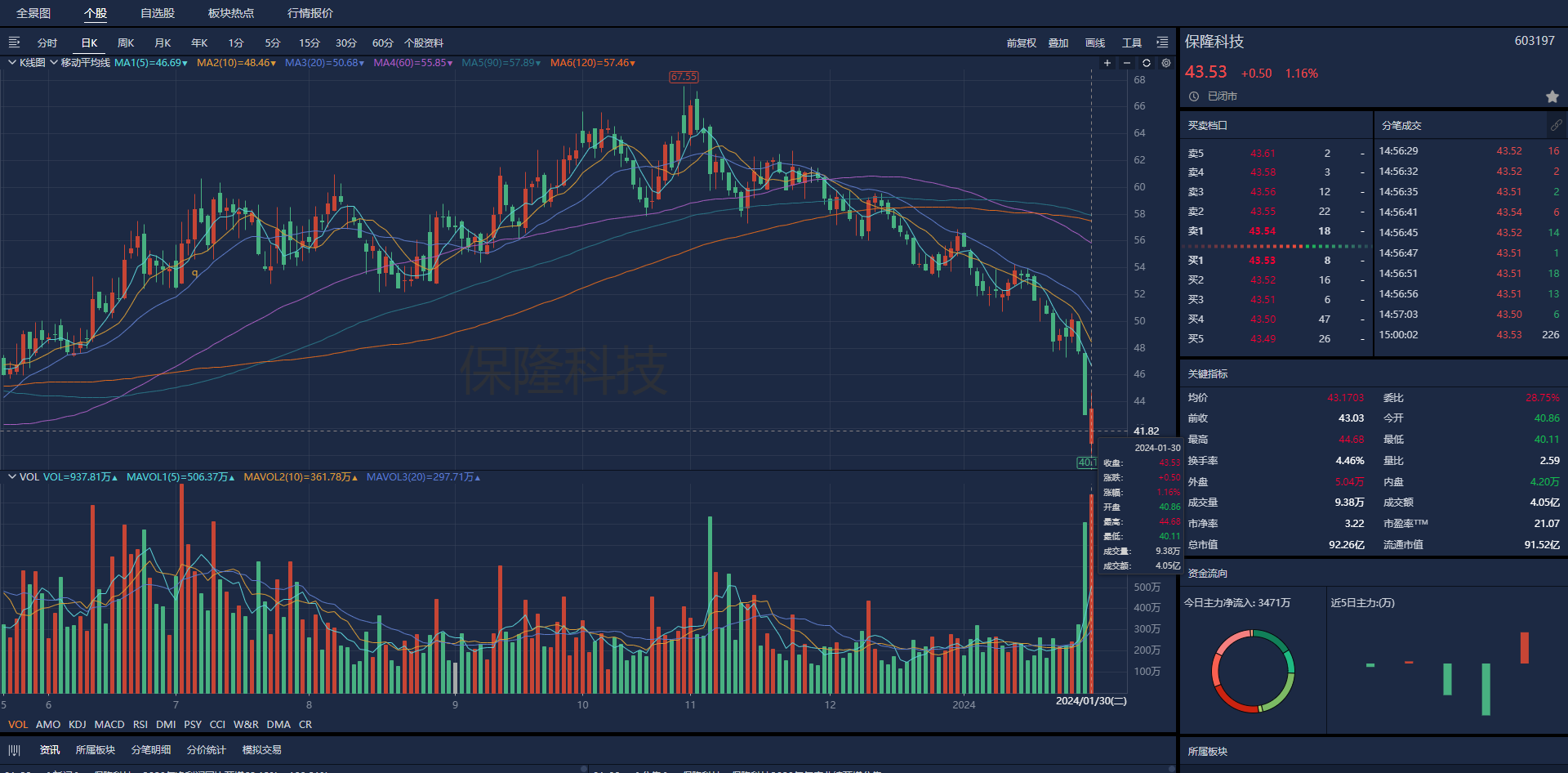Reset chart view with the refresh icon

pos(1147,63)
